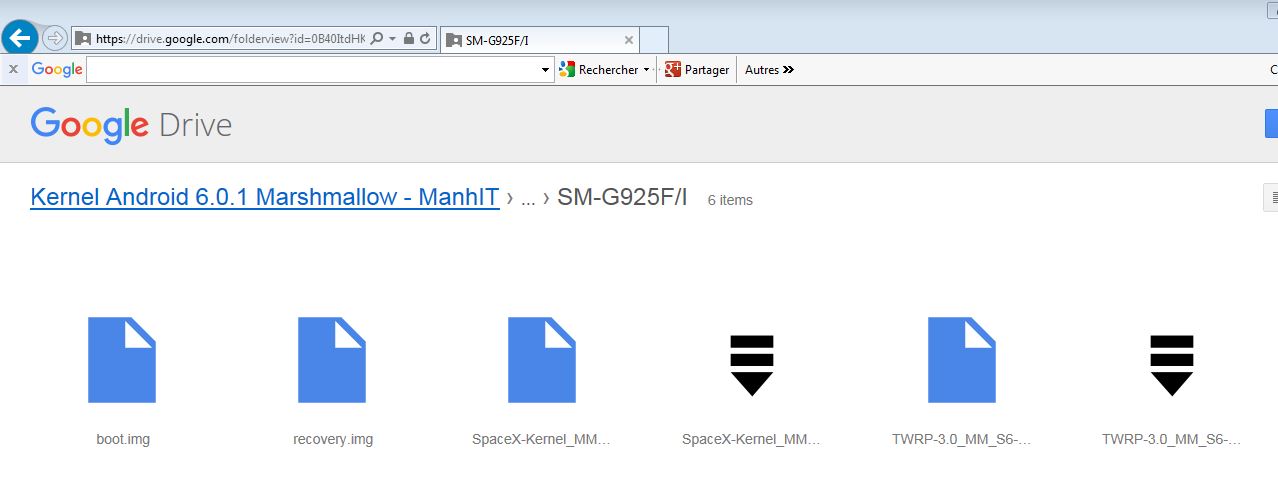Open the Kernel Android 6.0.1 Marshmallow breadcrumb link

(x=265, y=197)
